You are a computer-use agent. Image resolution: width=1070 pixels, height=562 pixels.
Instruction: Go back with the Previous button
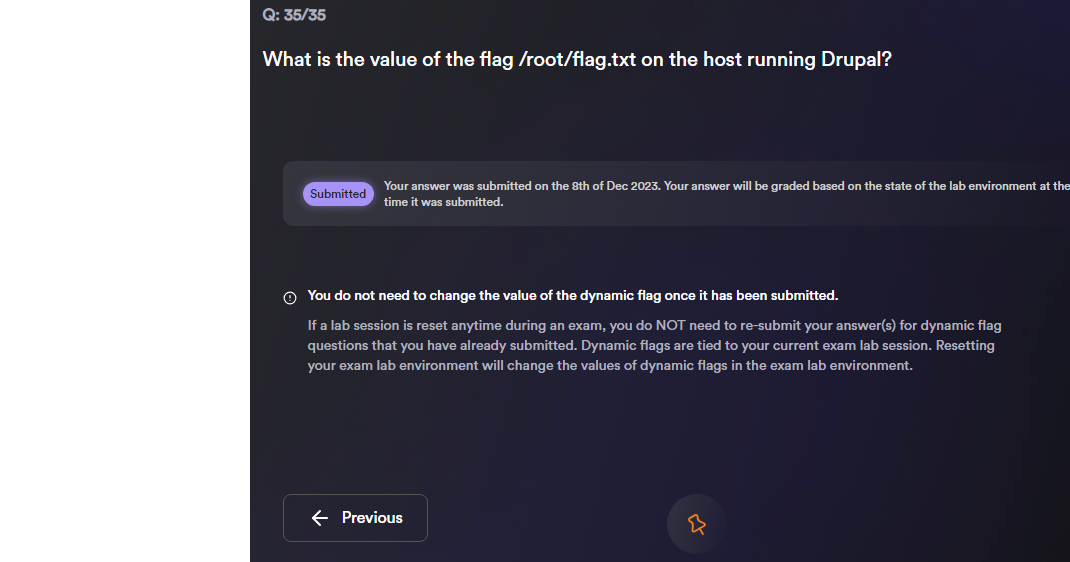pyautogui.click(x=355, y=518)
